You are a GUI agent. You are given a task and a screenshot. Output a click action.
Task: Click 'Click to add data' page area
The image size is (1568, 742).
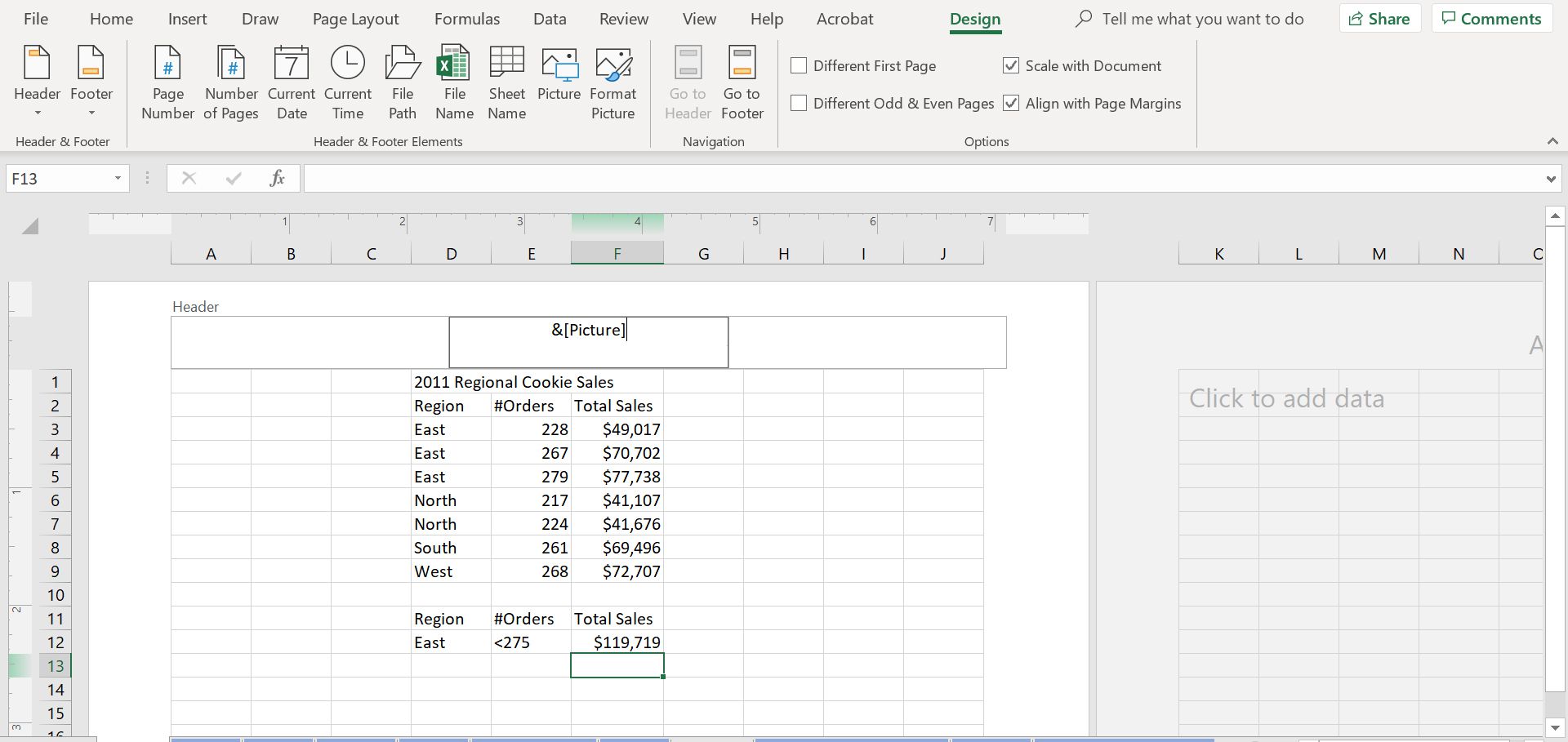coord(1286,398)
